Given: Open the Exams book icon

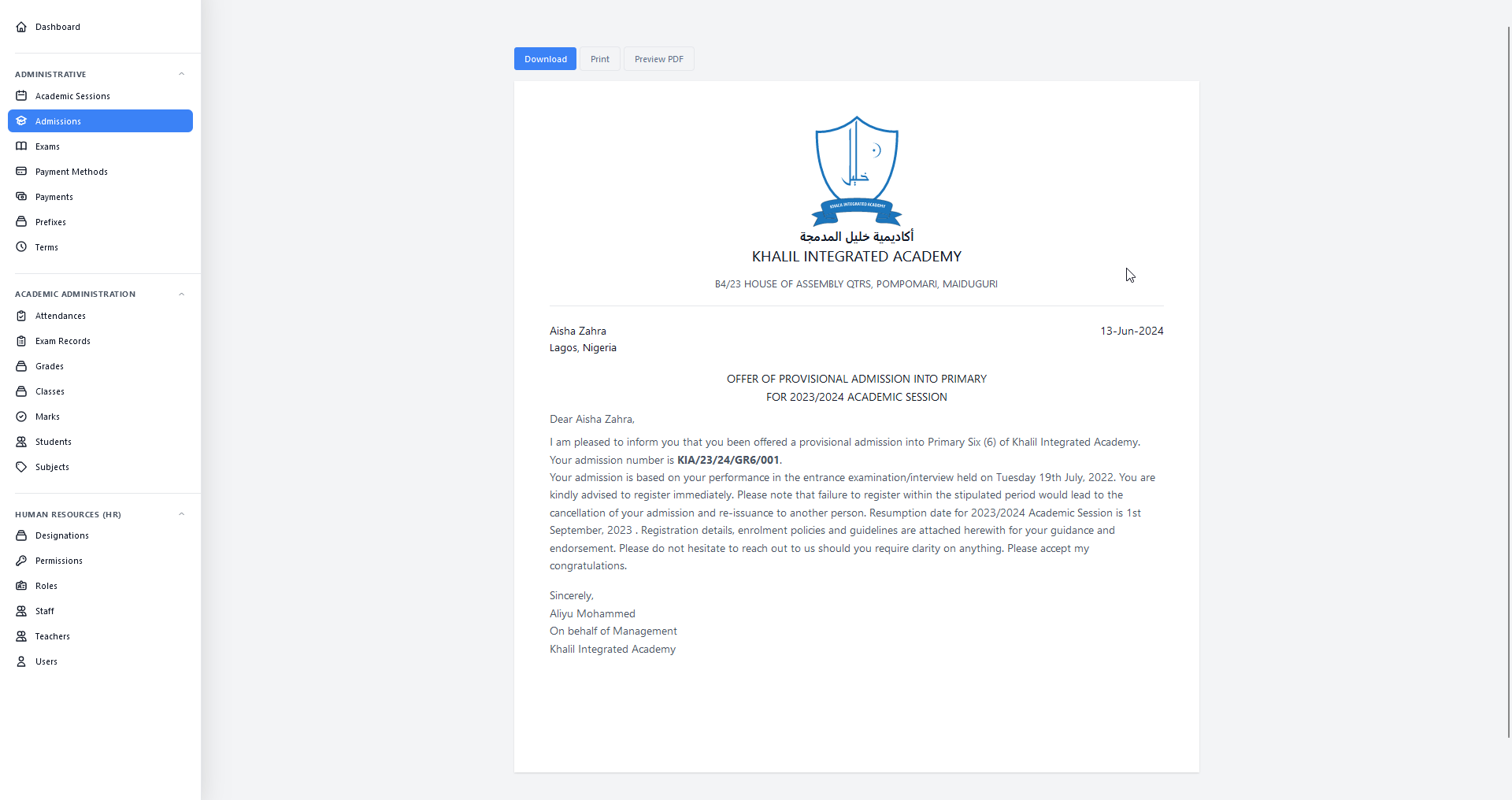Looking at the screenshot, I should (x=21, y=146).
